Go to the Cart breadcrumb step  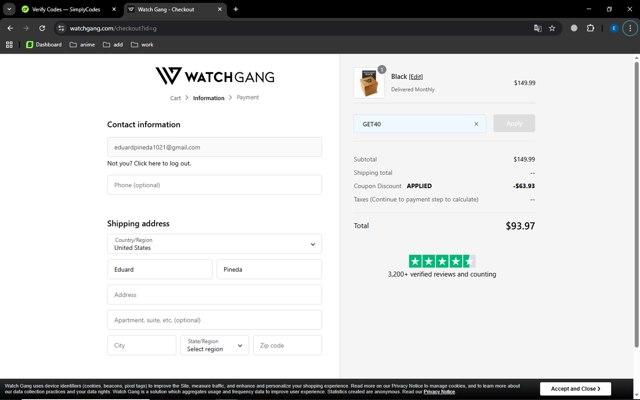pos(175,98)
